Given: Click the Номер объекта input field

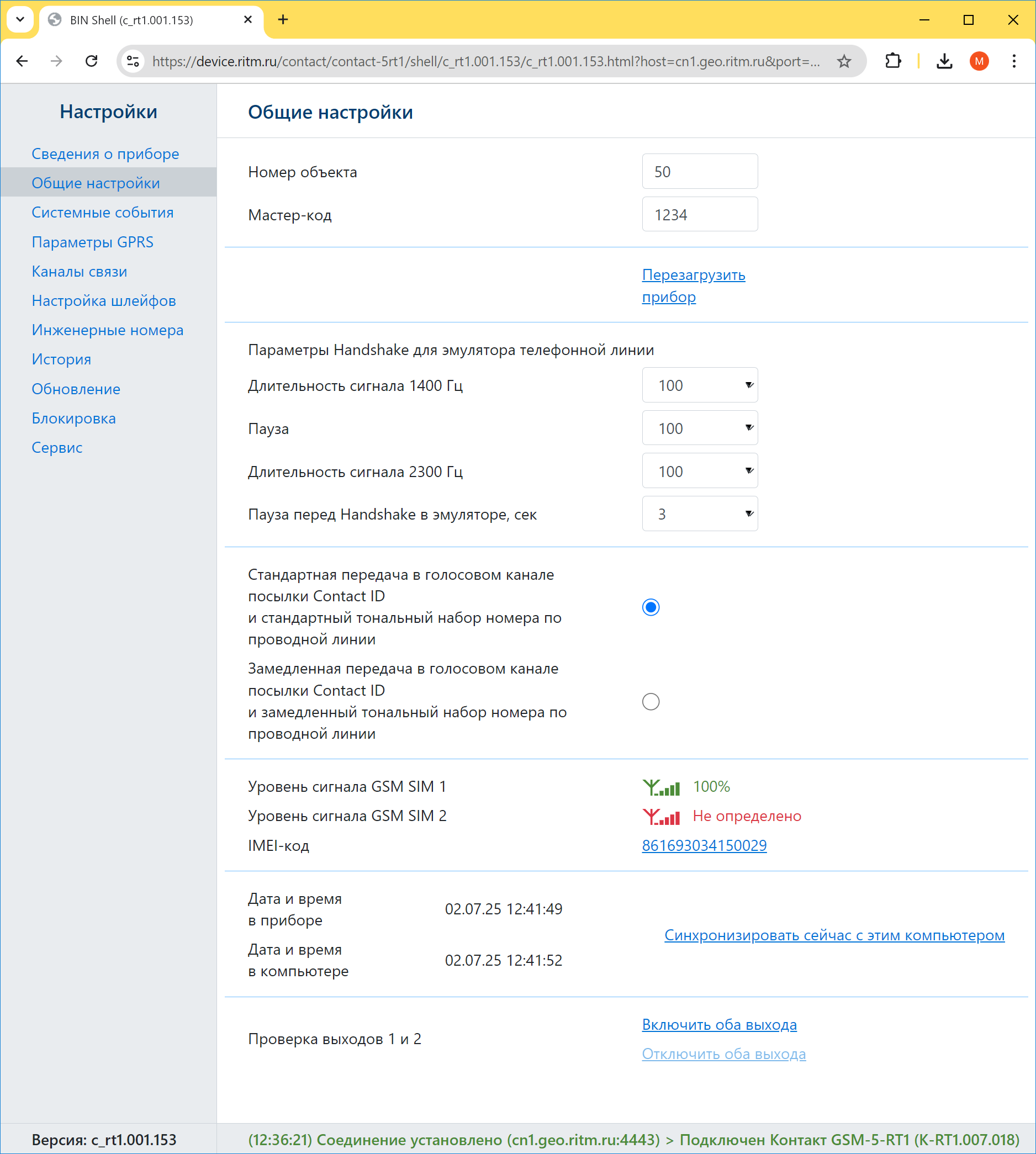Looking at the screenshot, I should pos(700,171).
